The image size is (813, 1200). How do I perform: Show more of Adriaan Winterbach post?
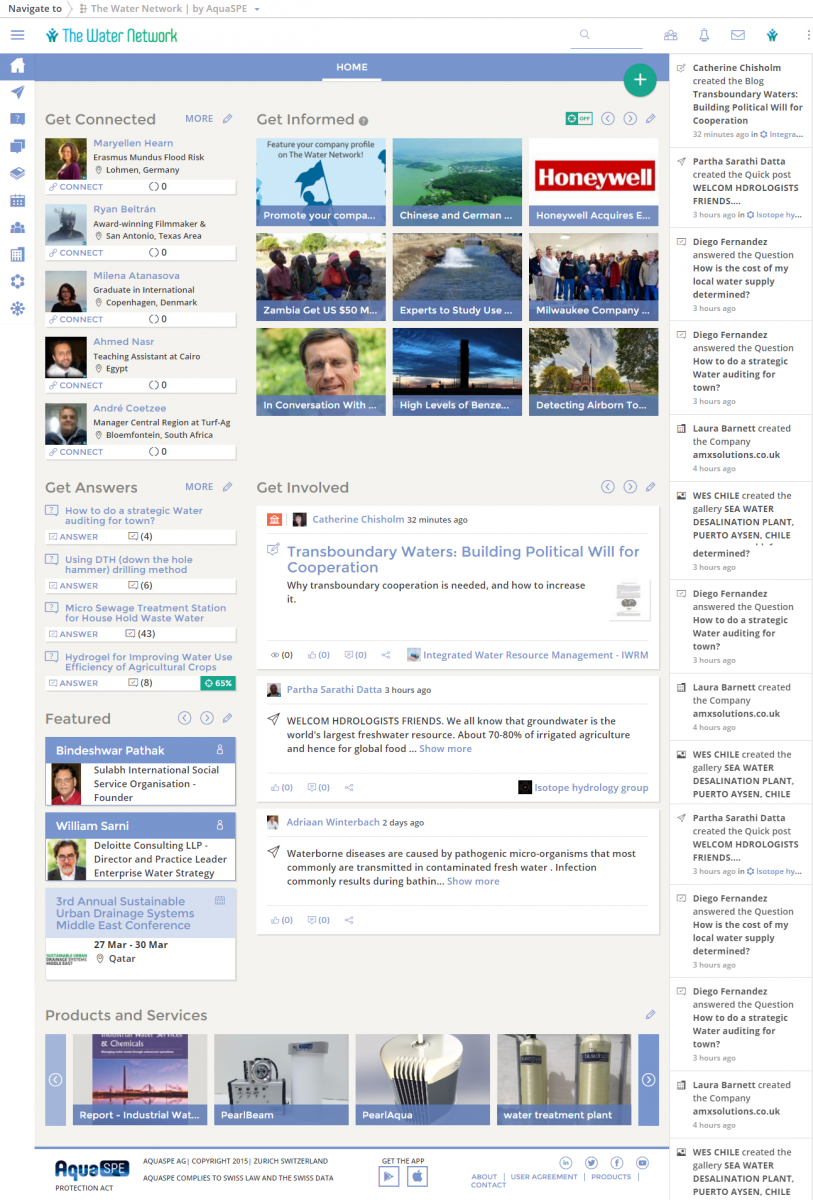(473, 881)
